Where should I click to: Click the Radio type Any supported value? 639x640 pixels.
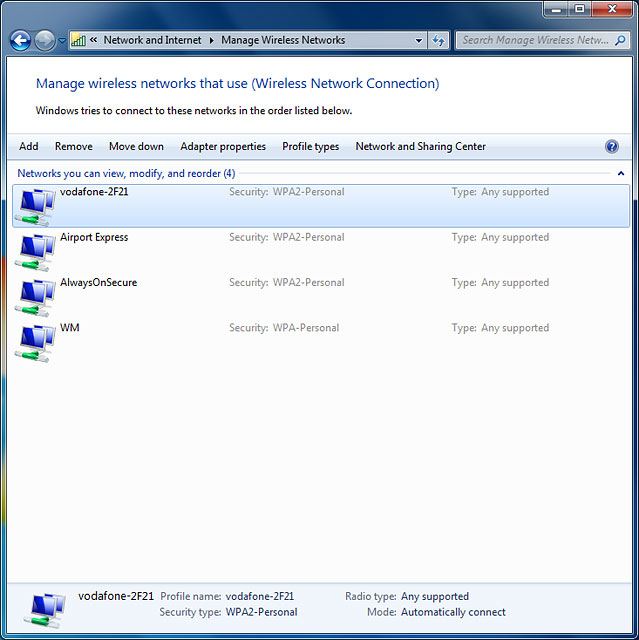click(435, 596)
